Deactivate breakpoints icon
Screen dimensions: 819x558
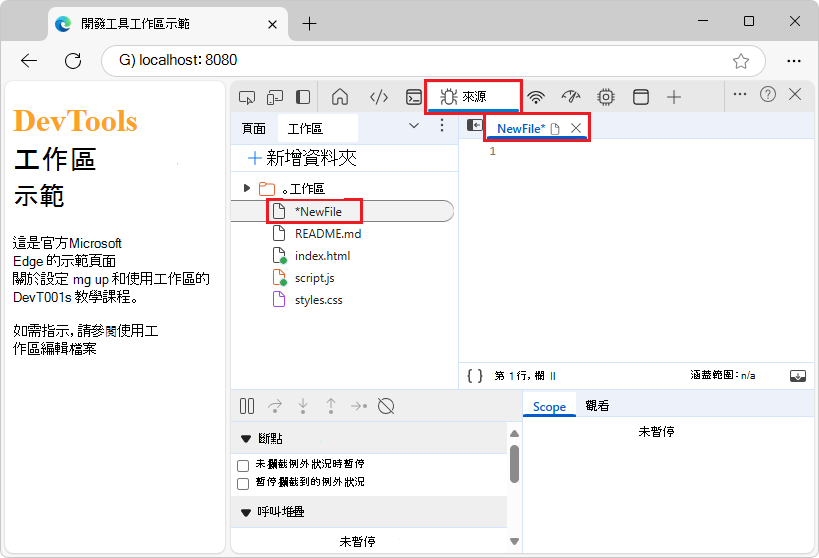click(386, 406)
